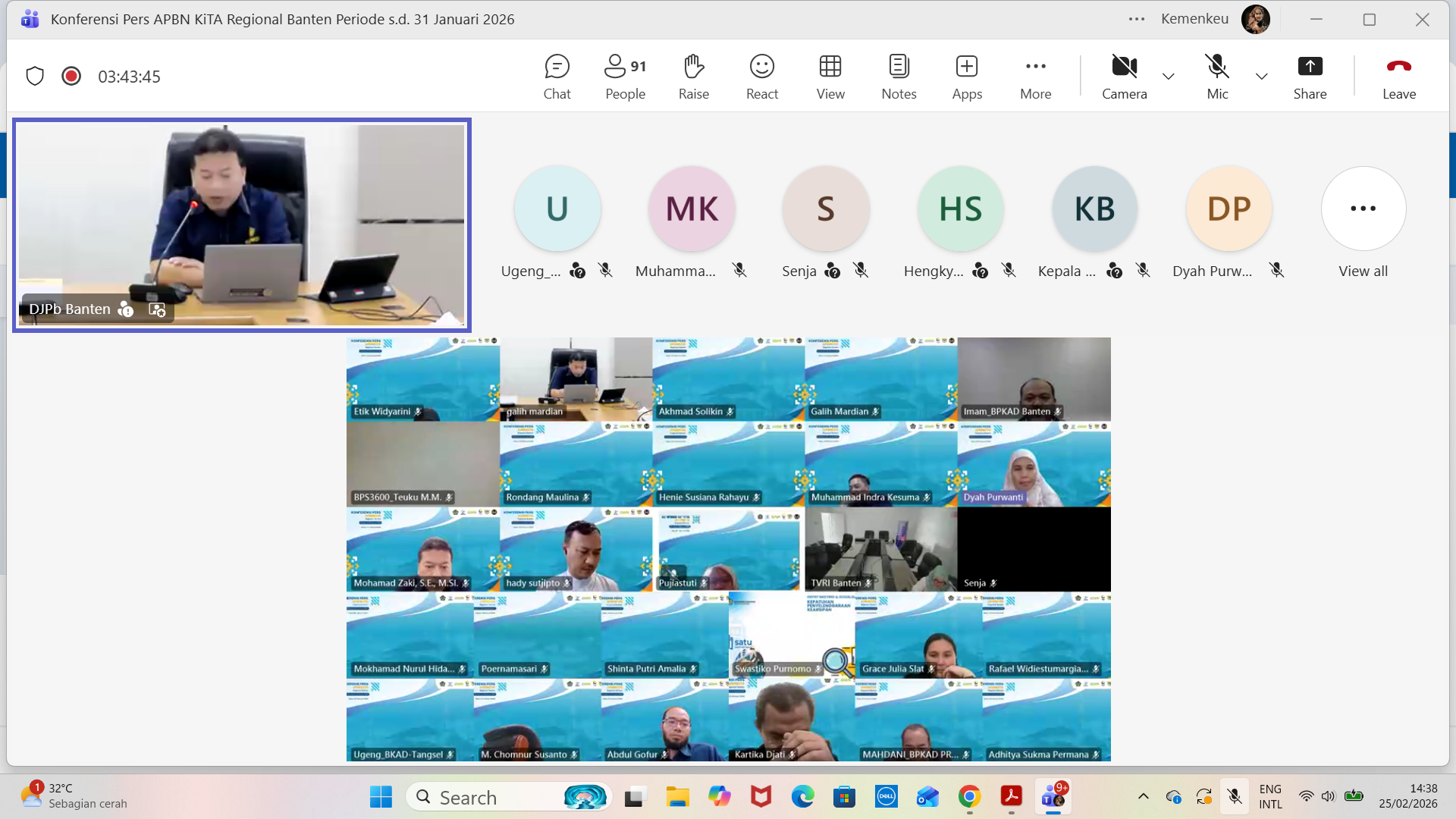Expand the Camera options arrow
This screenshot has height=819, width=1456.
click(1169, 76)
